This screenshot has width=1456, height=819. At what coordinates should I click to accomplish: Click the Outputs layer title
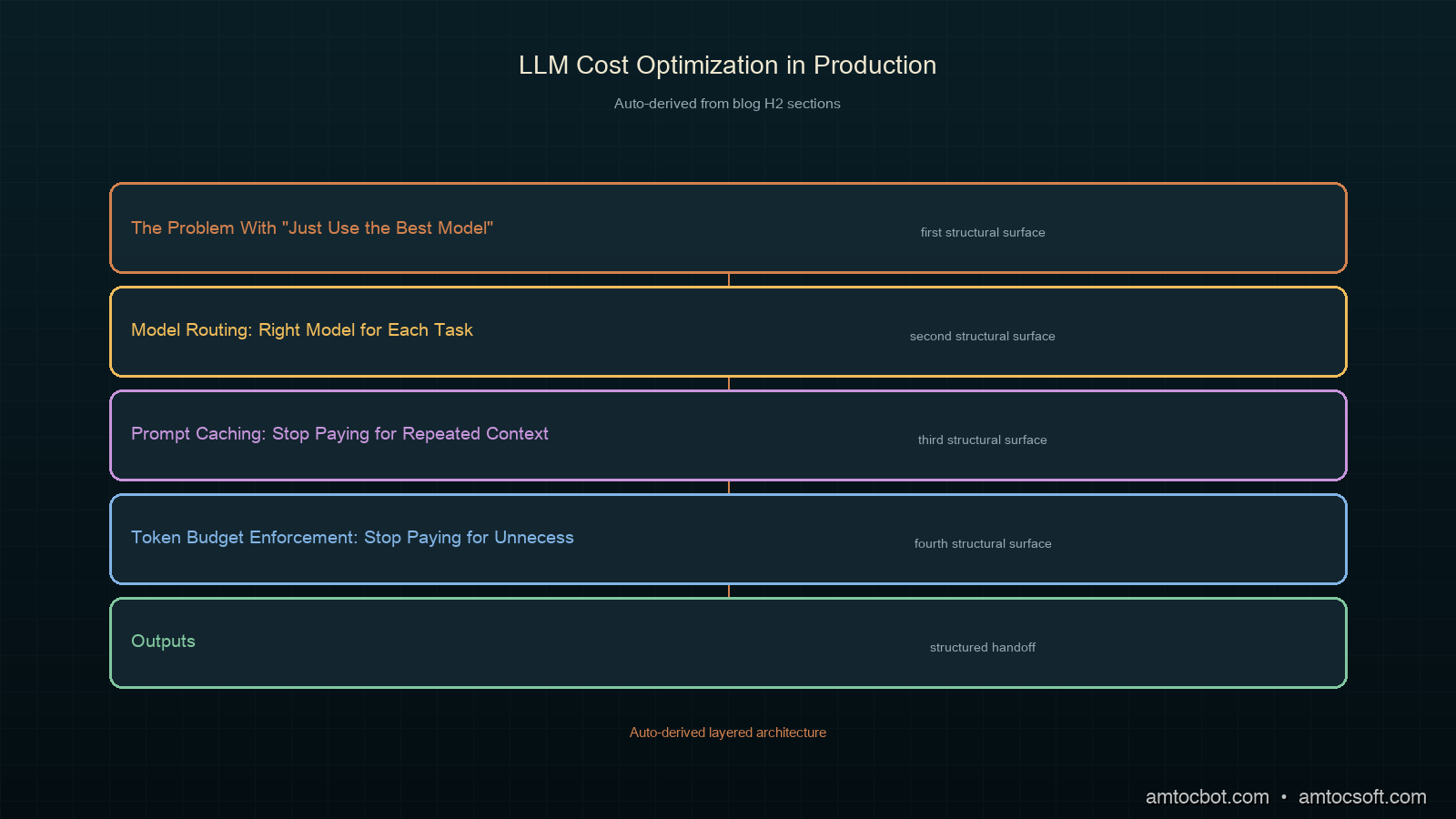pyautogui.click(x=163, y=642)
